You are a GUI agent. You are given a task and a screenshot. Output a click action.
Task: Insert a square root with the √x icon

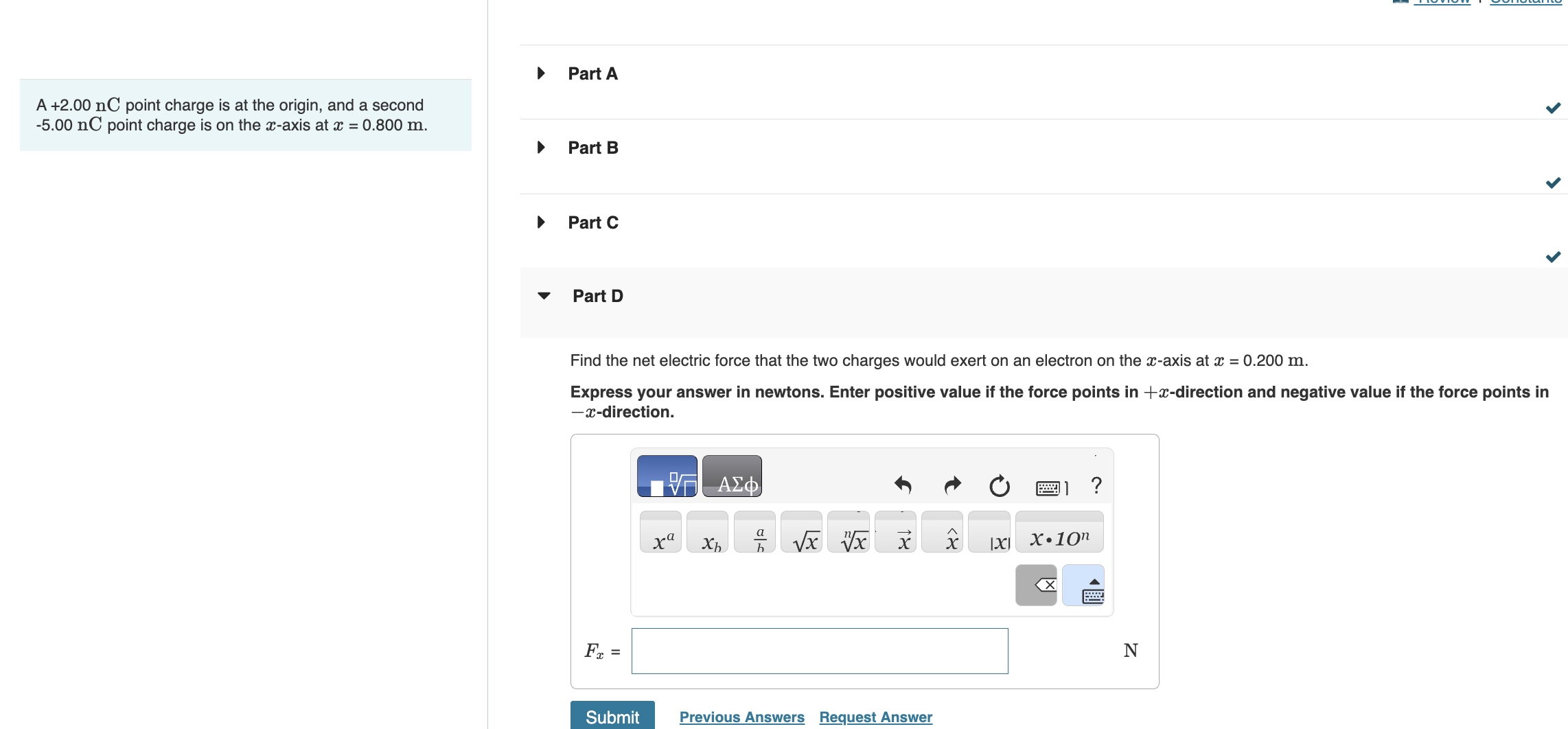[x=803, y=536]
